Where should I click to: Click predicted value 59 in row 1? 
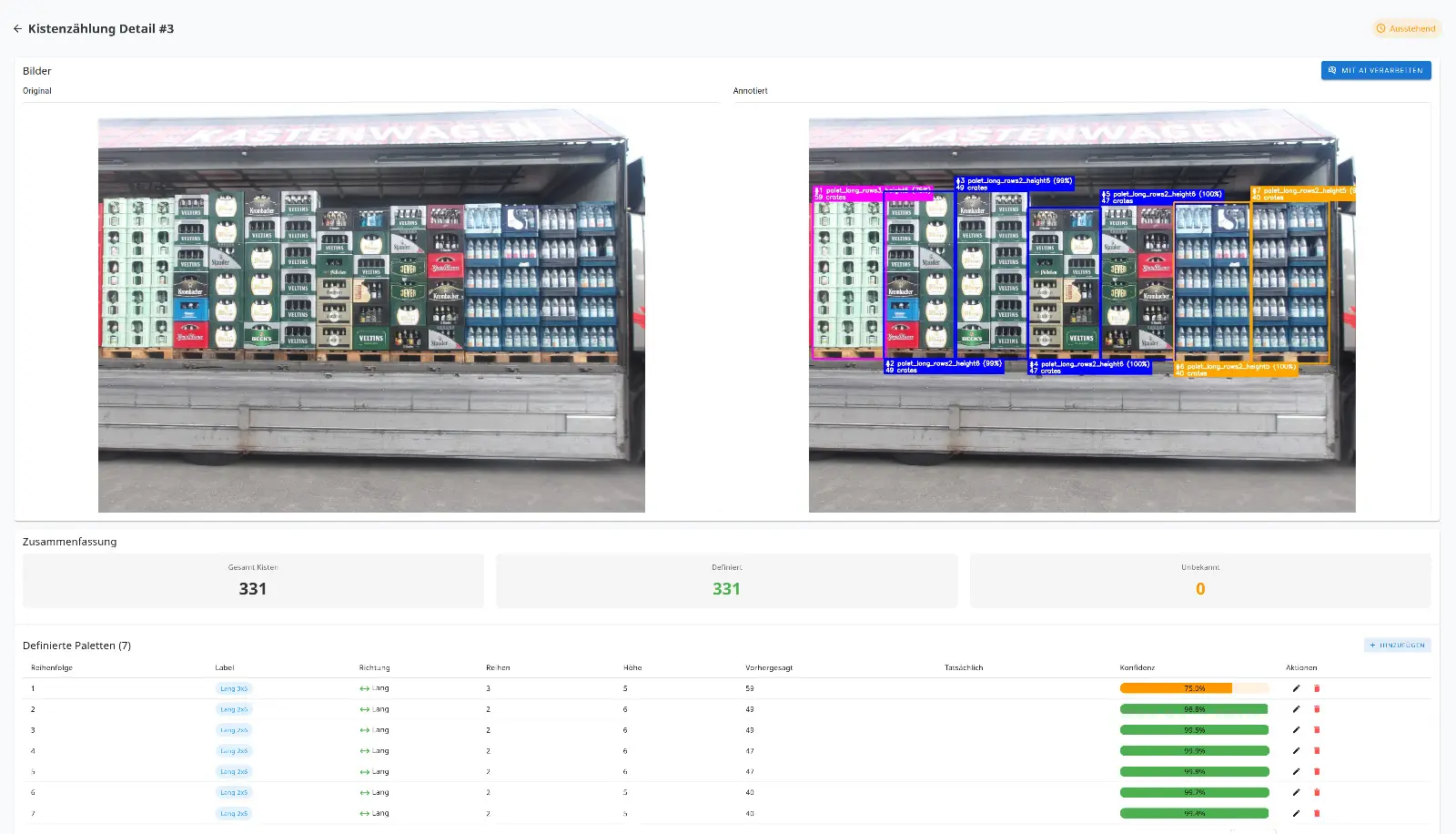750,688
